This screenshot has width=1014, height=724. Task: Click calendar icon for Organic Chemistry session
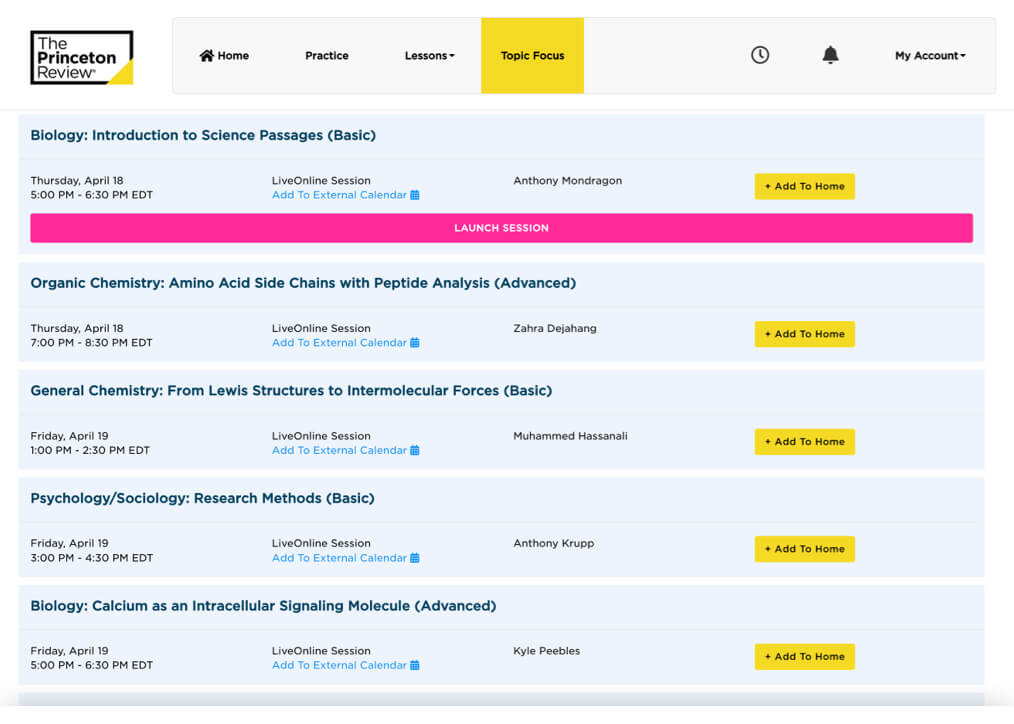click(415, 343)
